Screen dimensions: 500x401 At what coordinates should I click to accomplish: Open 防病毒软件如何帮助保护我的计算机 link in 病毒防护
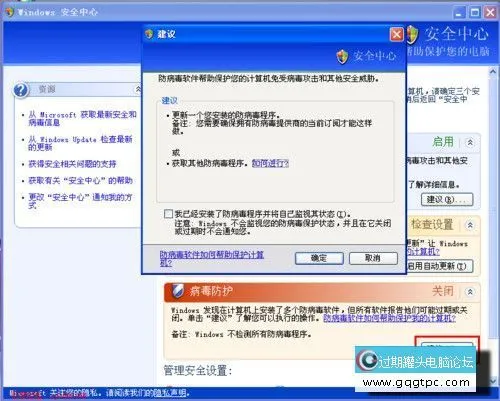389,318
